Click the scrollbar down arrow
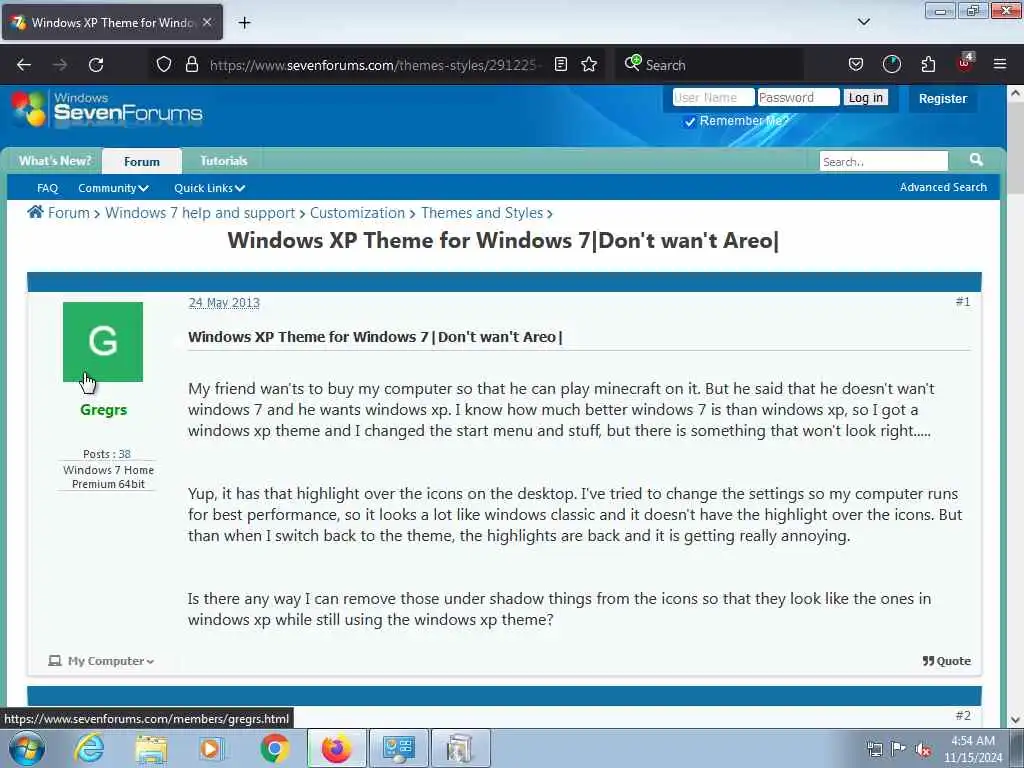 [1015, 720]
